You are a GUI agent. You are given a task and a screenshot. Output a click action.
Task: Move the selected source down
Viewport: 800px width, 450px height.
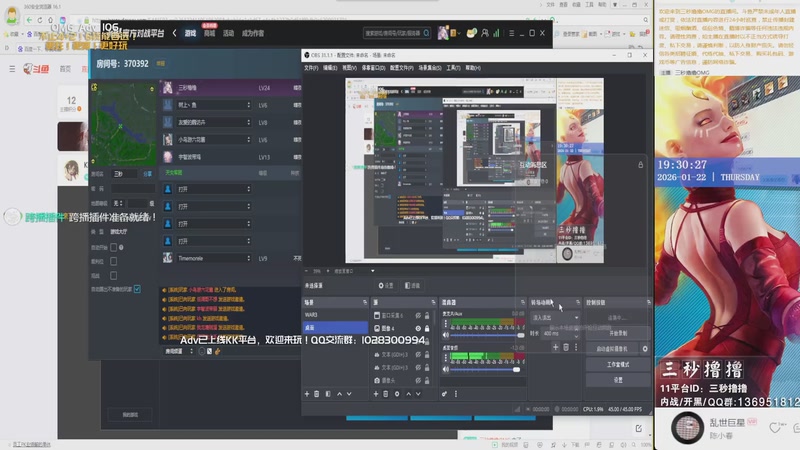click(x=418, y=394)
